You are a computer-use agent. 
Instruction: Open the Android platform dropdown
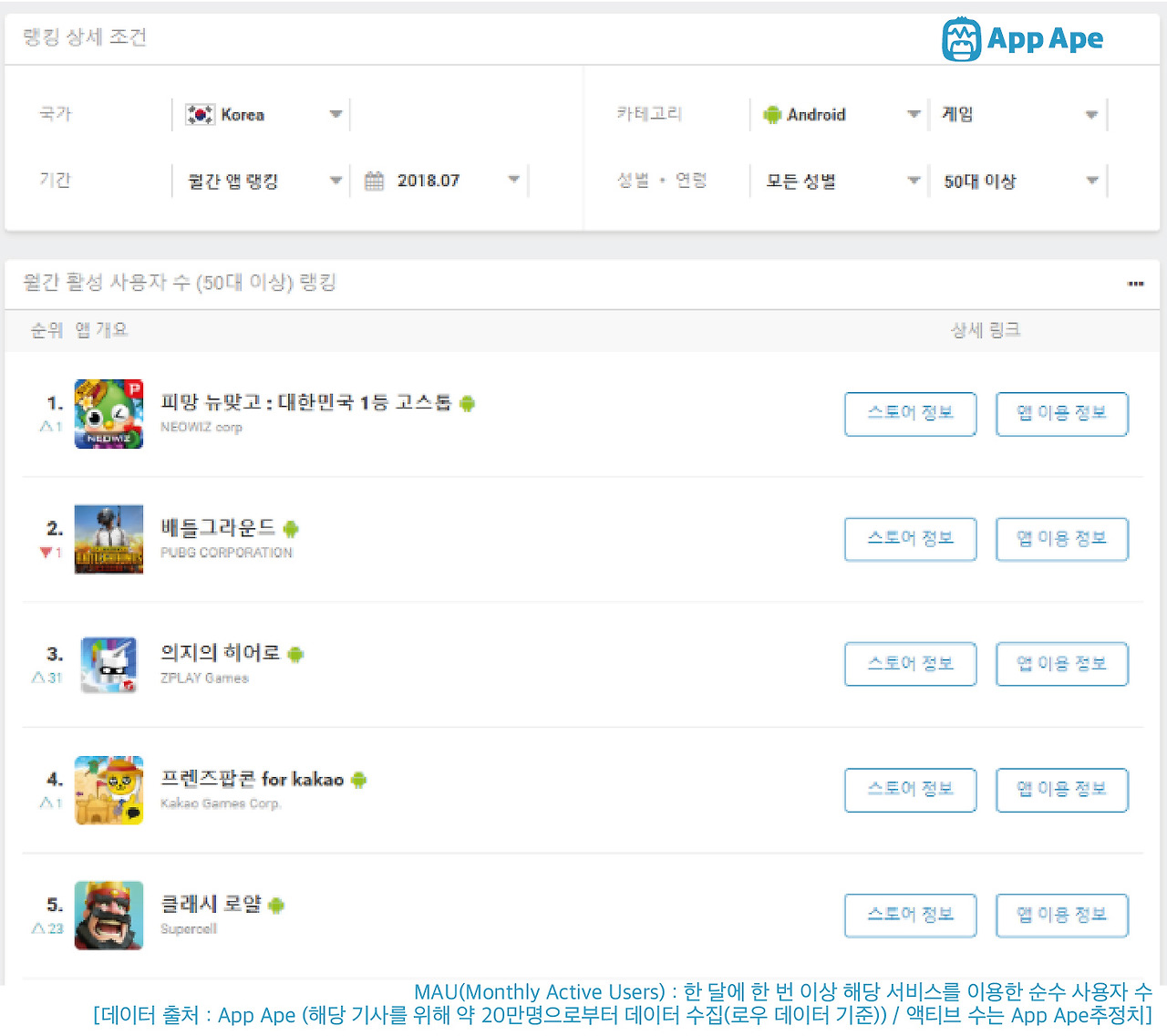[839, 115]
